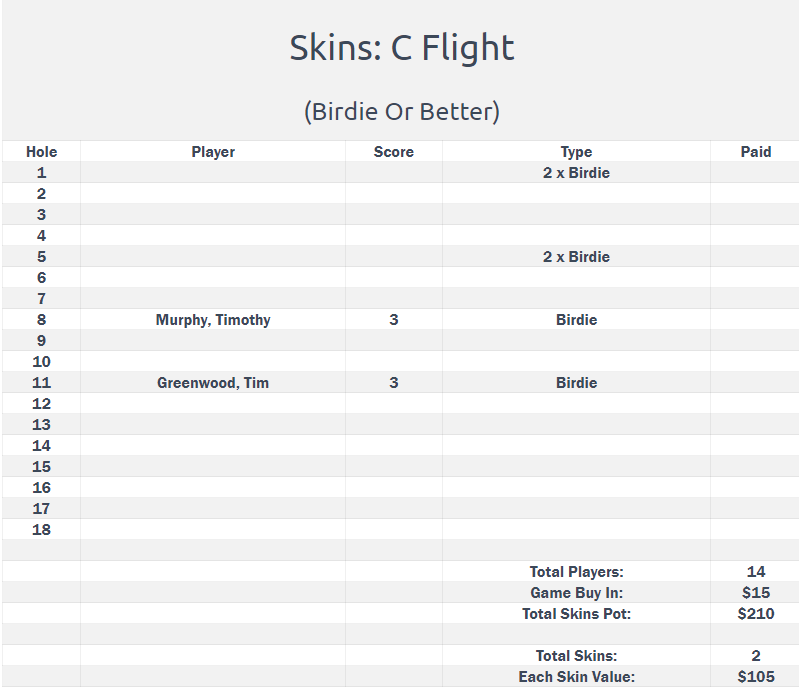Click the Score column header
Viewport: 799px width, 691px height.
coord(393,152)
